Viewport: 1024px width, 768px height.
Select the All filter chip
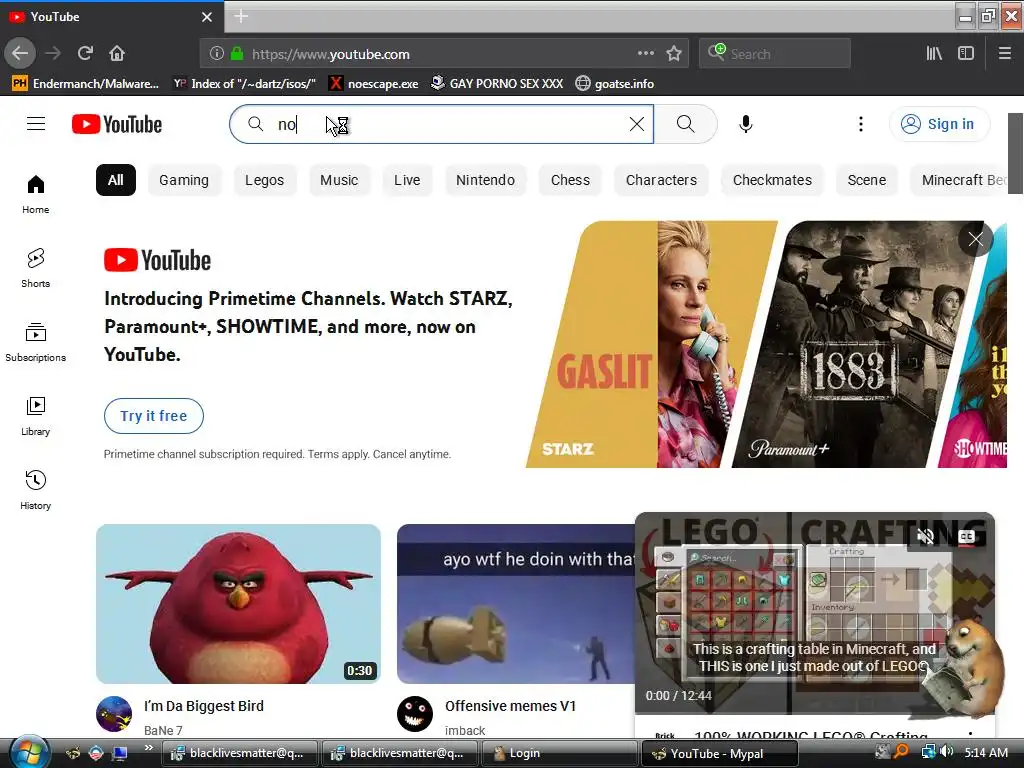click(116, 180)
